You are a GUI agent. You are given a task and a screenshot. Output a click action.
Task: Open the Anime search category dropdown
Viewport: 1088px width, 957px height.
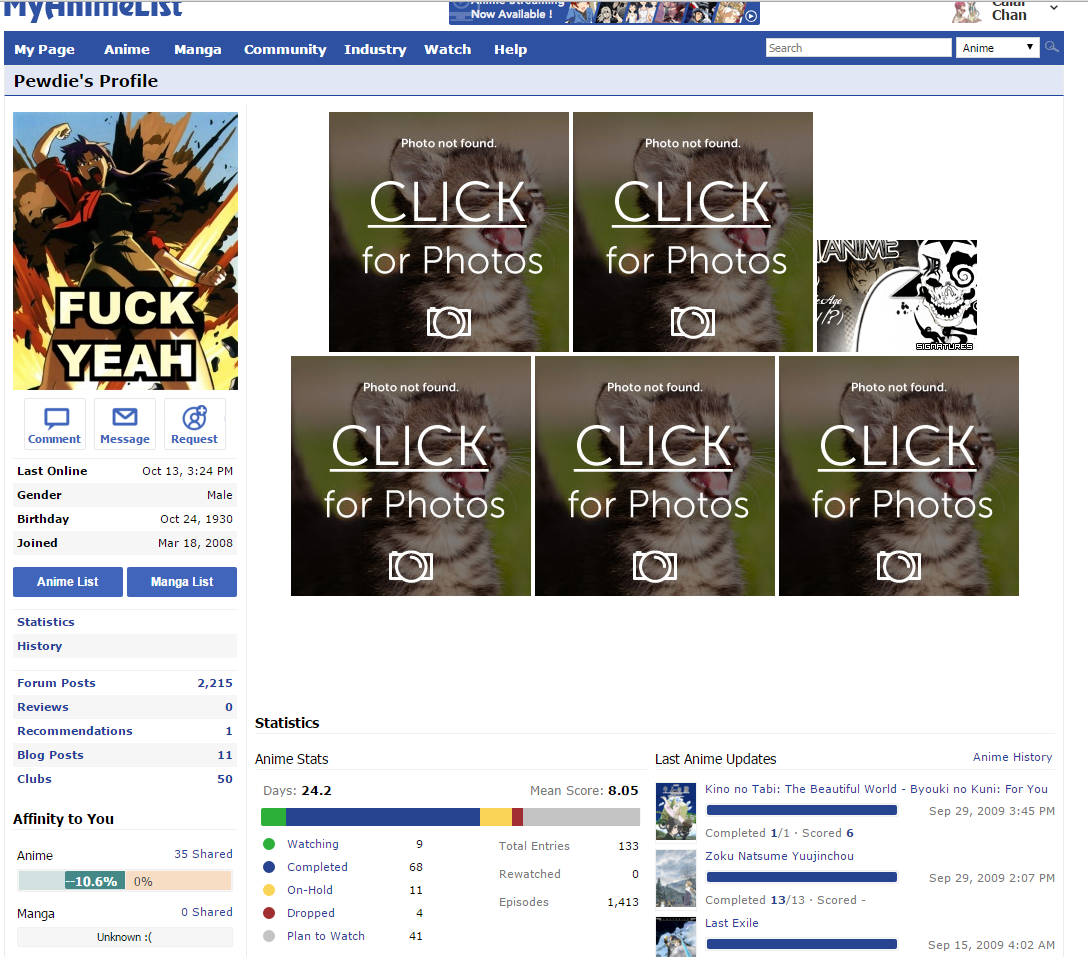tap(997, 48)
